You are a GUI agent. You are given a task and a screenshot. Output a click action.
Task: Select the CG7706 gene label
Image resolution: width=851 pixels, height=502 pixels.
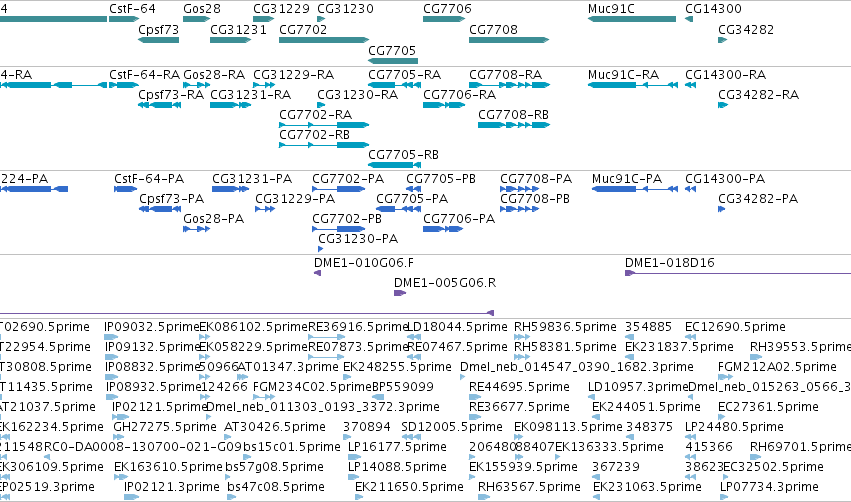tap(447, 9)
